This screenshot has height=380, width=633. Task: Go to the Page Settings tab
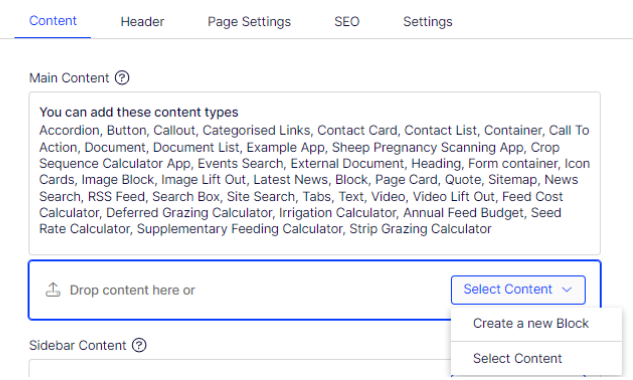(249, 21)
